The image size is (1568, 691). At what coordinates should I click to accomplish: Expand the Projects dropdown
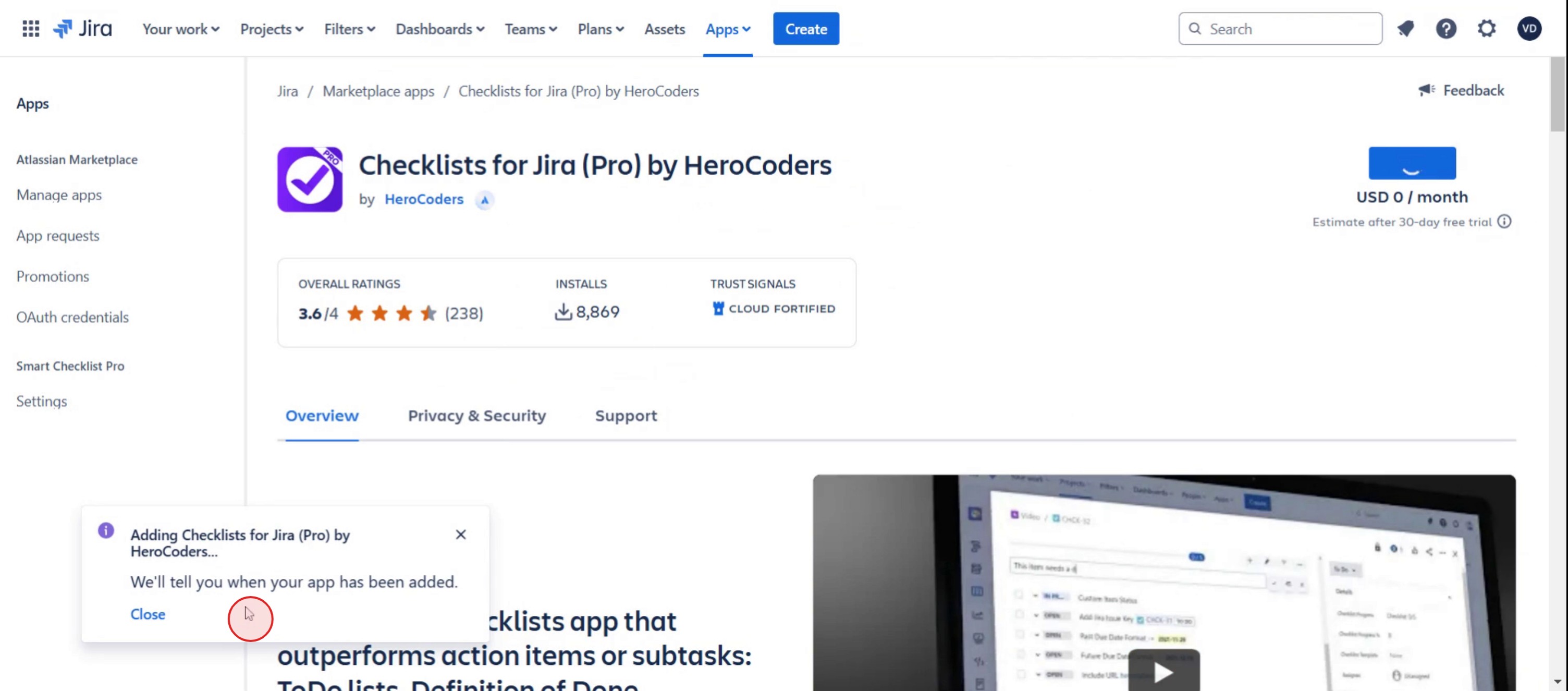(x=272, y=29)
